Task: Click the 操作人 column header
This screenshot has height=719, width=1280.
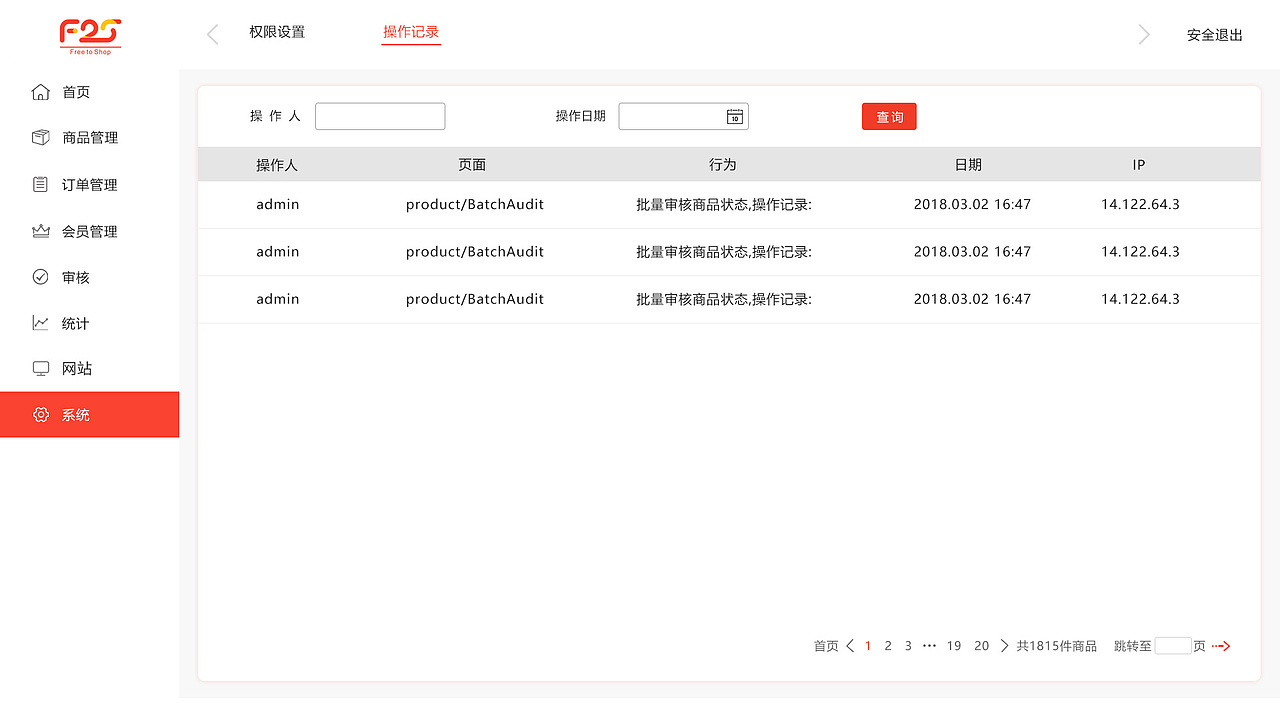Action: (x=277, y=165)
